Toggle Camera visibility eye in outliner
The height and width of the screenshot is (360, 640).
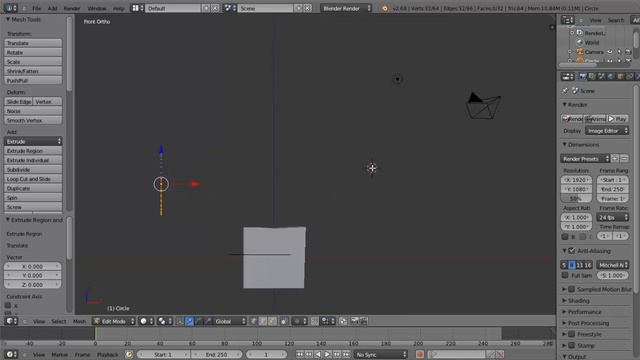tap(609, 52)
